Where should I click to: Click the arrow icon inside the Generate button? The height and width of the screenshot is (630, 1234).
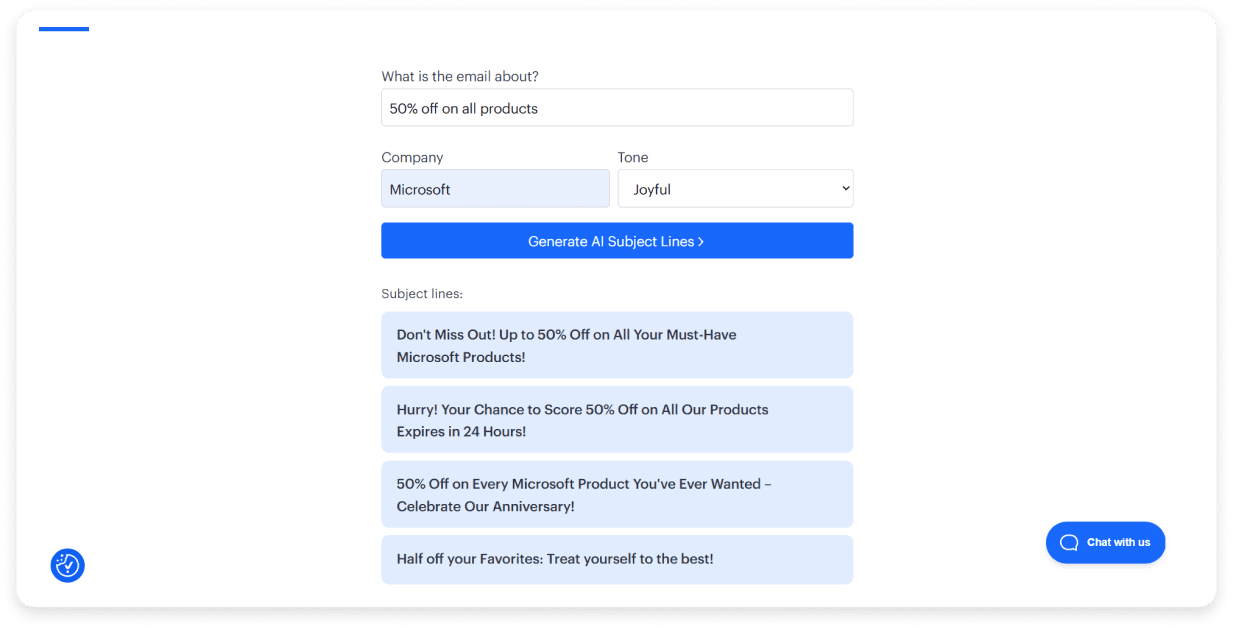[x=701, y=241]
